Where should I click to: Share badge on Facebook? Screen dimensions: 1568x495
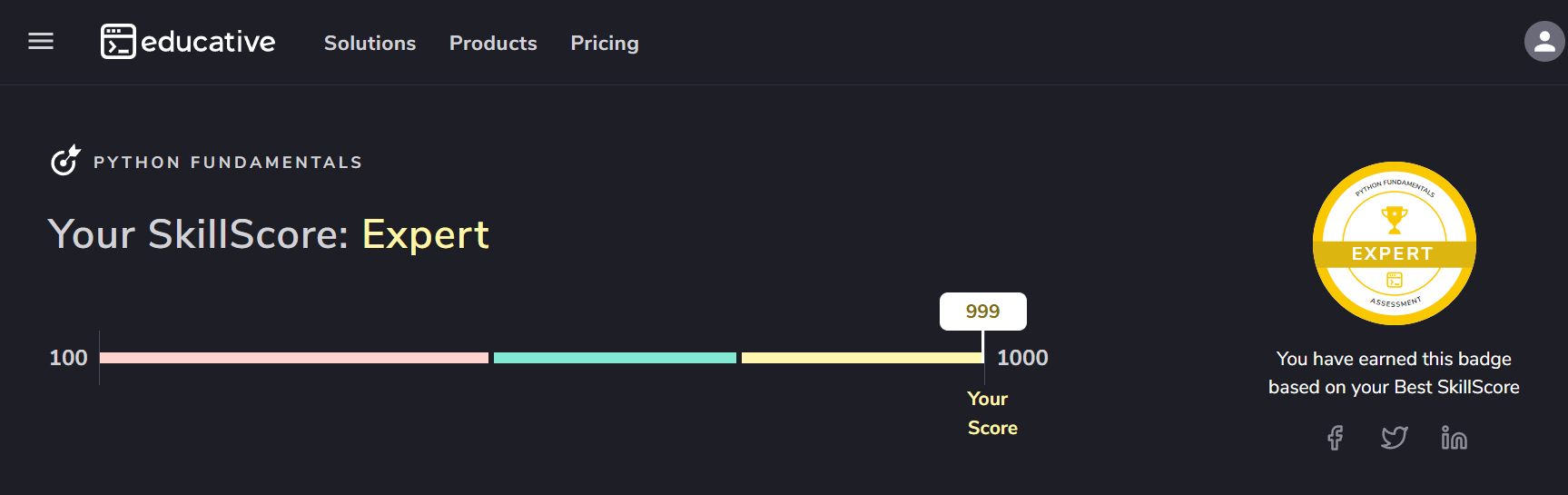pyautogui.click(x=1335, y=438)
